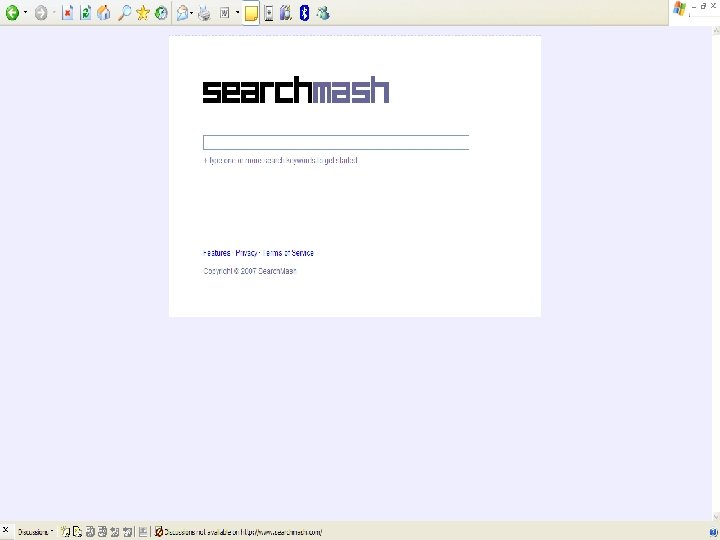
Task: Click the grey Forward arrow button
Action: pyautogui.click(x=41, y=13)
